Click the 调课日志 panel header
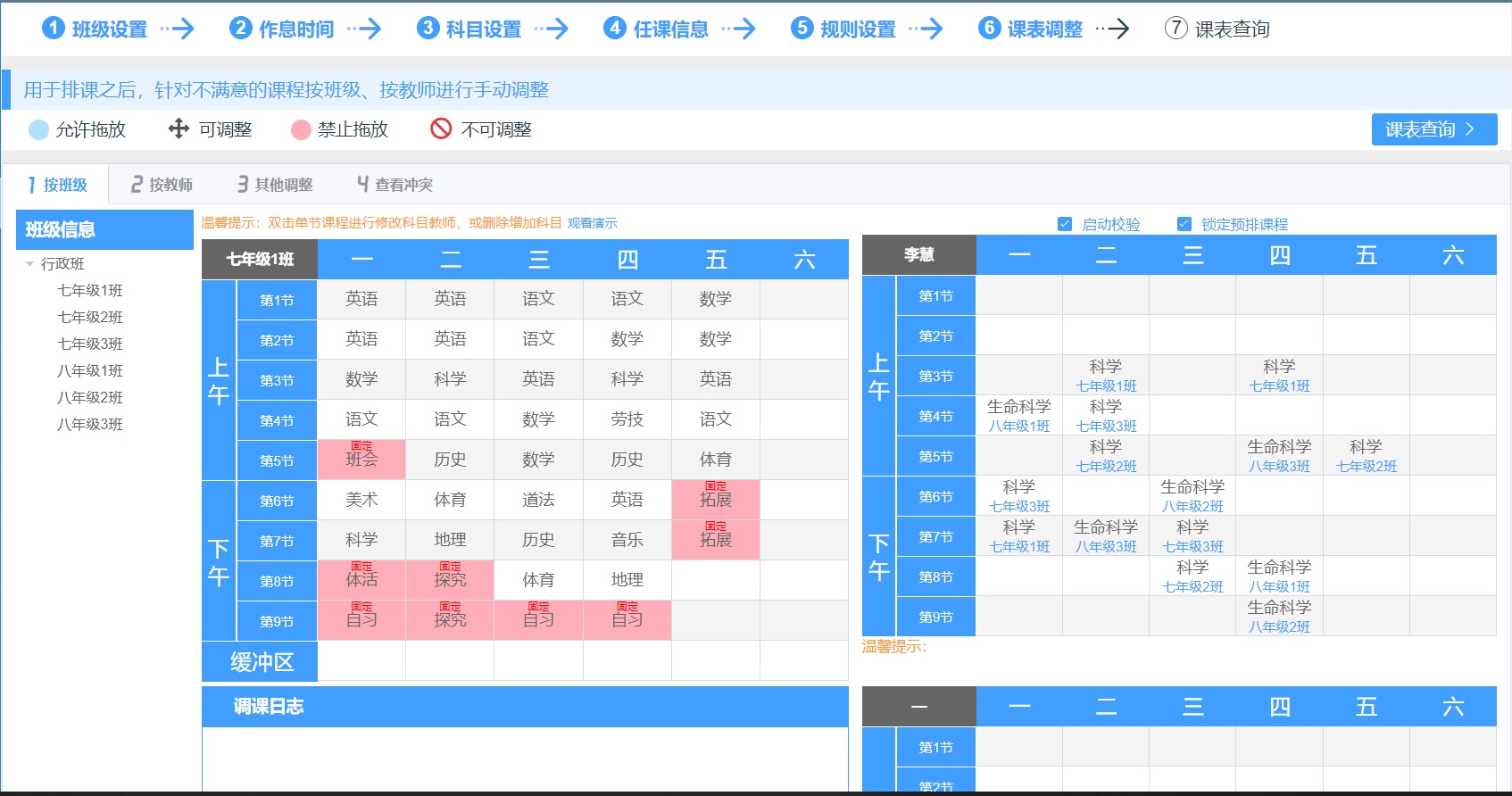1512x796 pixels. (525, 707)
